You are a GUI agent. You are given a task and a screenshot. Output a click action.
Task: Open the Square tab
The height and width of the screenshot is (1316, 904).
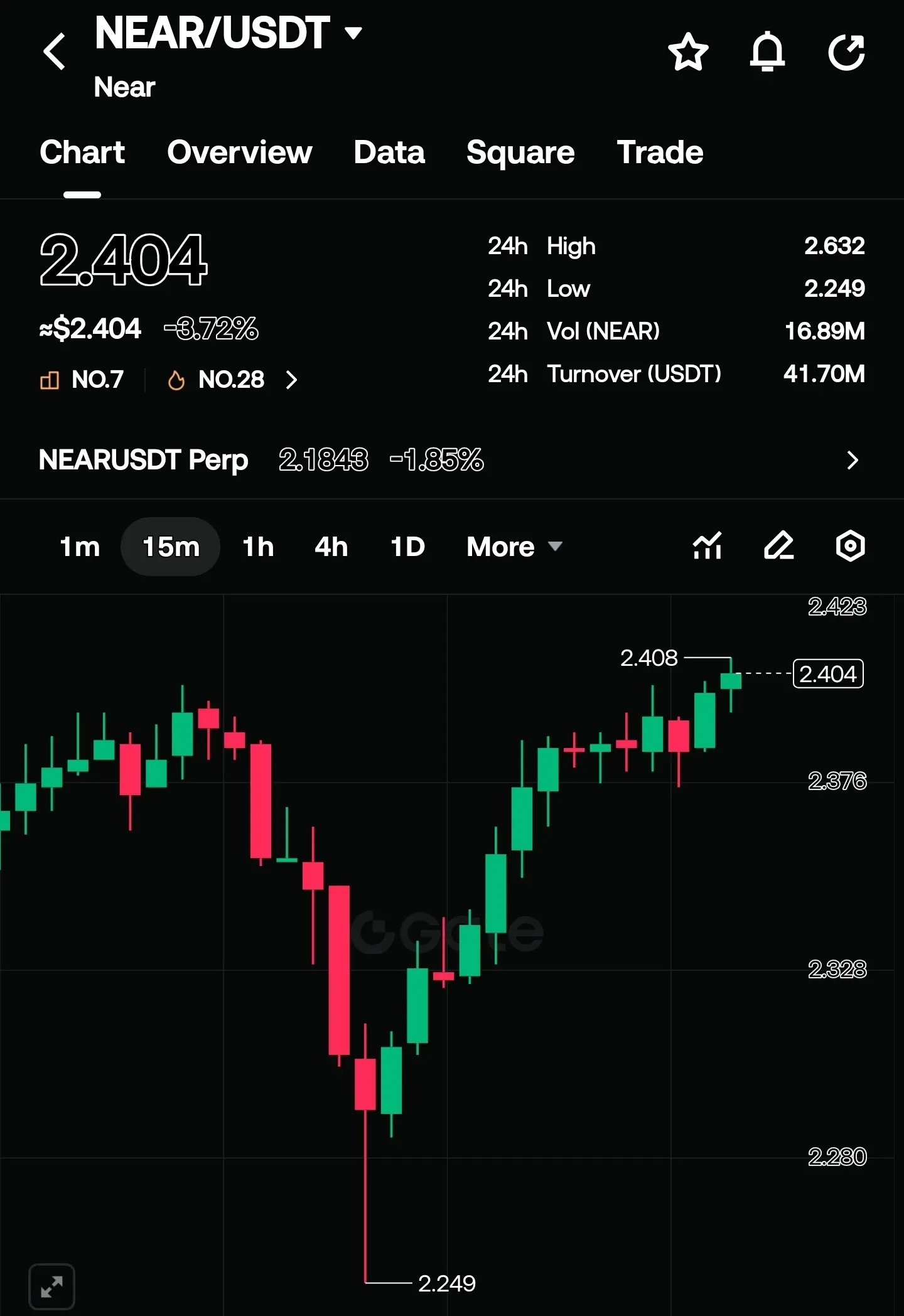coord(520,152)
